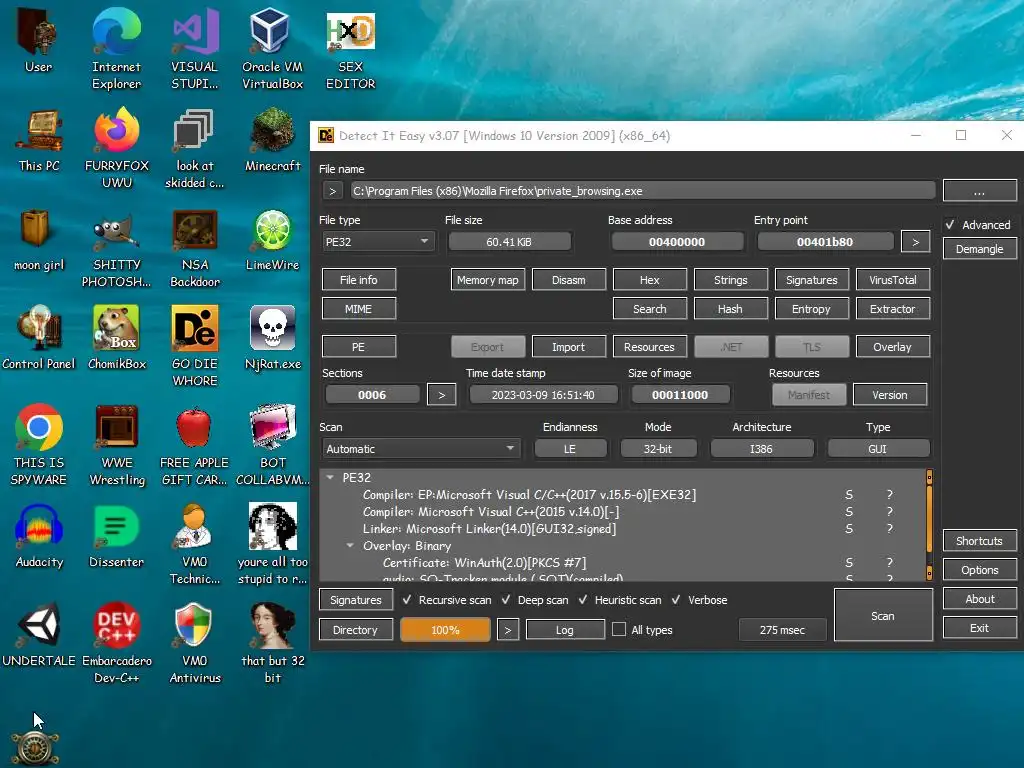Click the file name path field
The width and height of the screenshot is (1024, 768).
pyautogui.click(x=643, y=191)
